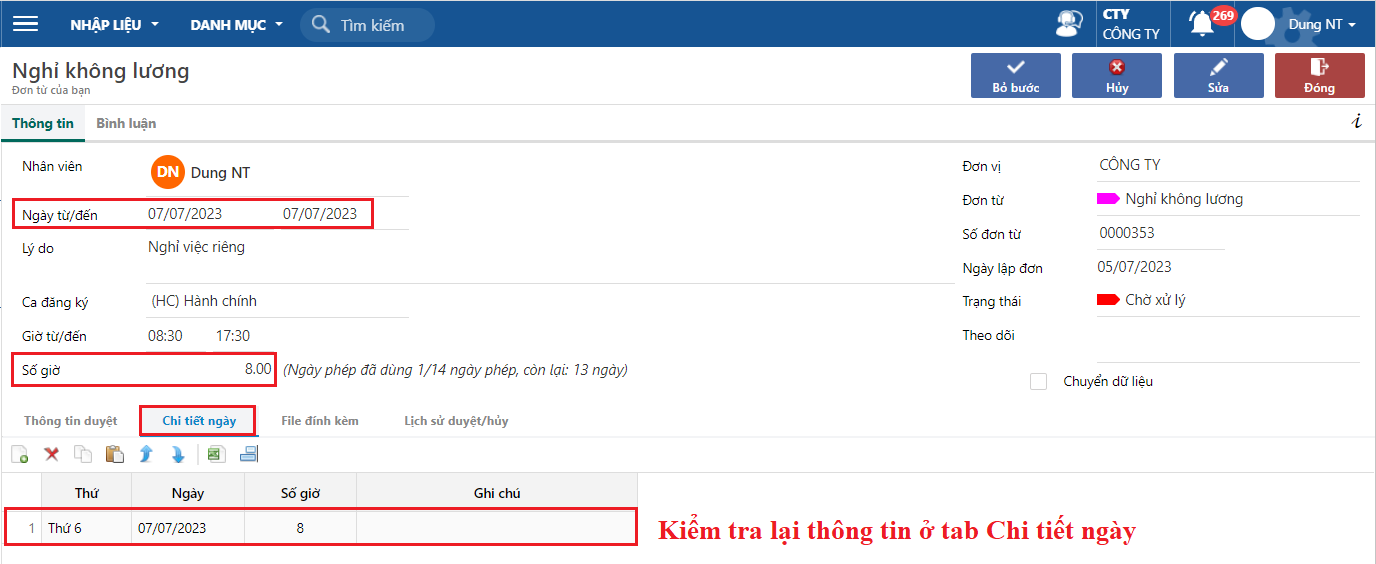1376x564 pixels.
Task: Open the Lịch sử duyệt/hủy tab
Action: click(x=456, y=421)
